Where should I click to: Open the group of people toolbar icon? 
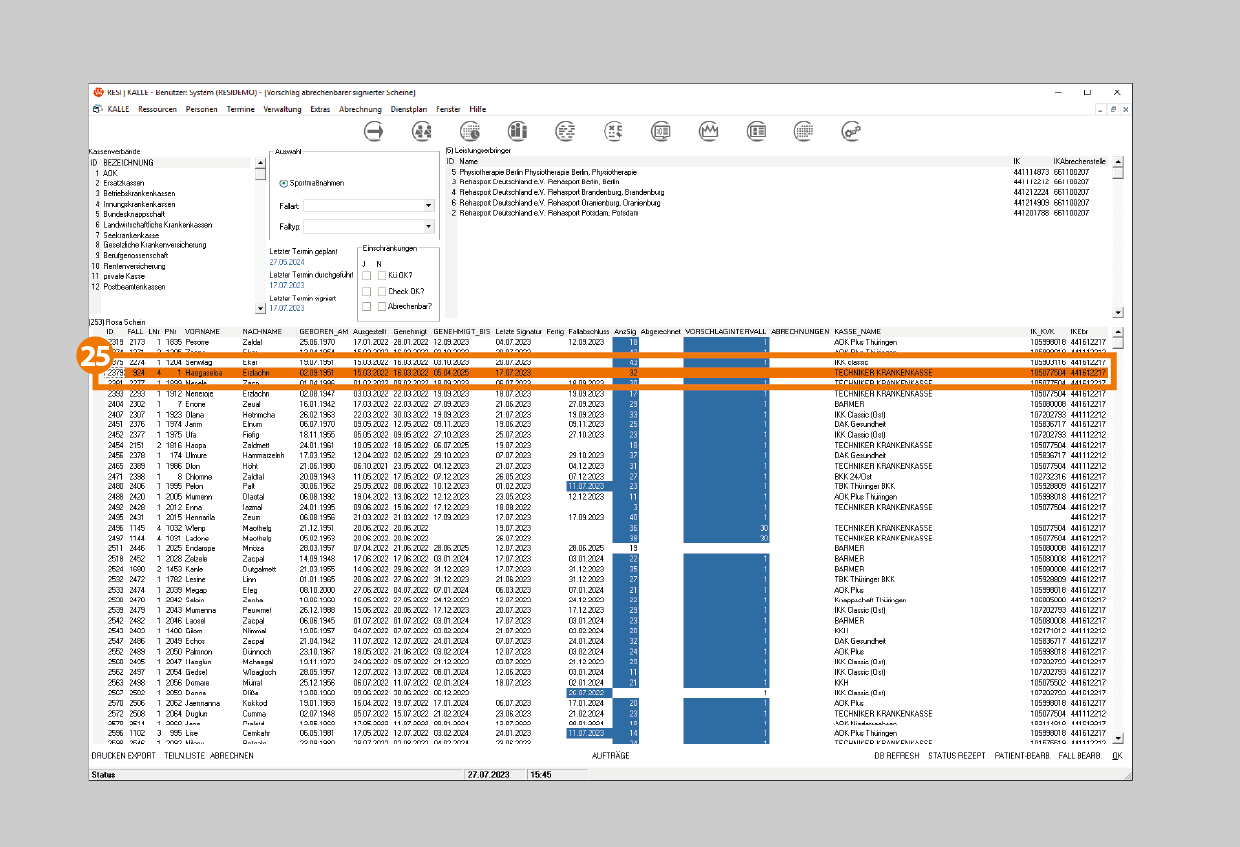[517, 131]
